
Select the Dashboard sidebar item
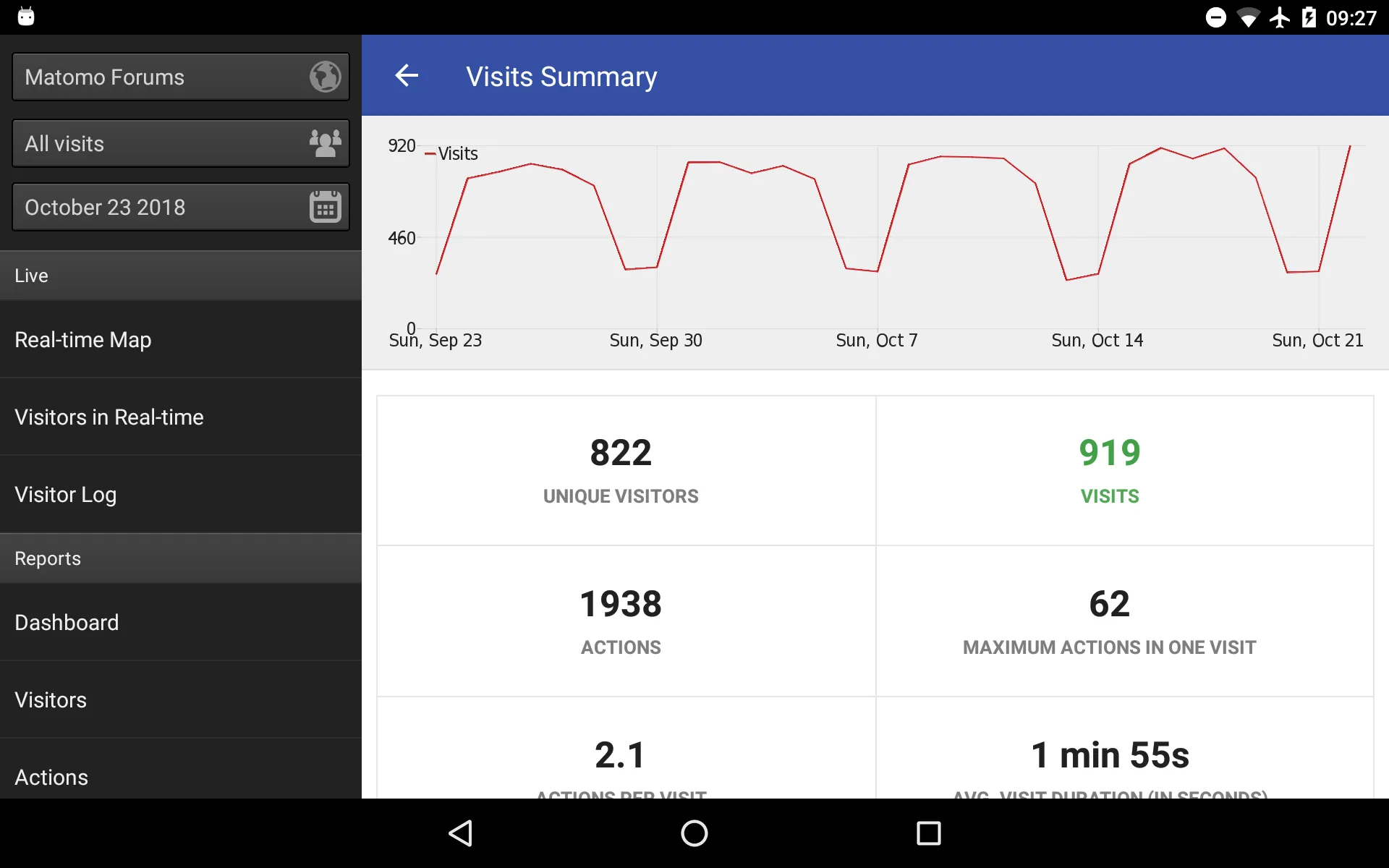(x=66, y=623)
